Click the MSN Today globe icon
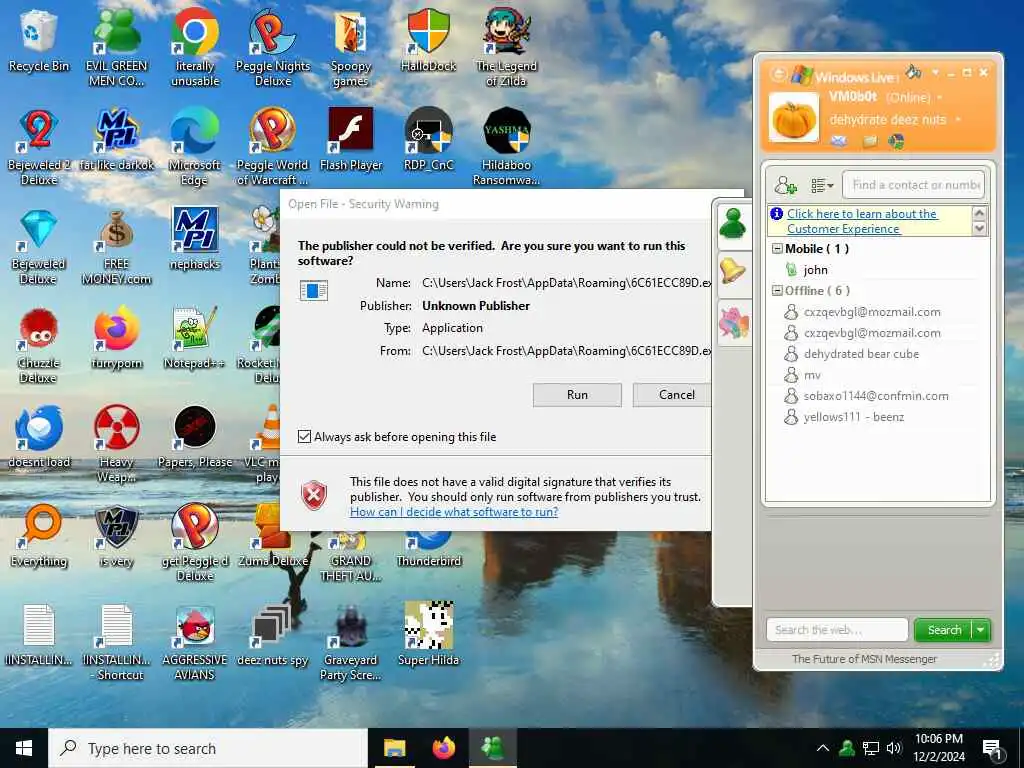This screenshot has width=1024, height=768. click(x=896, y=141)
